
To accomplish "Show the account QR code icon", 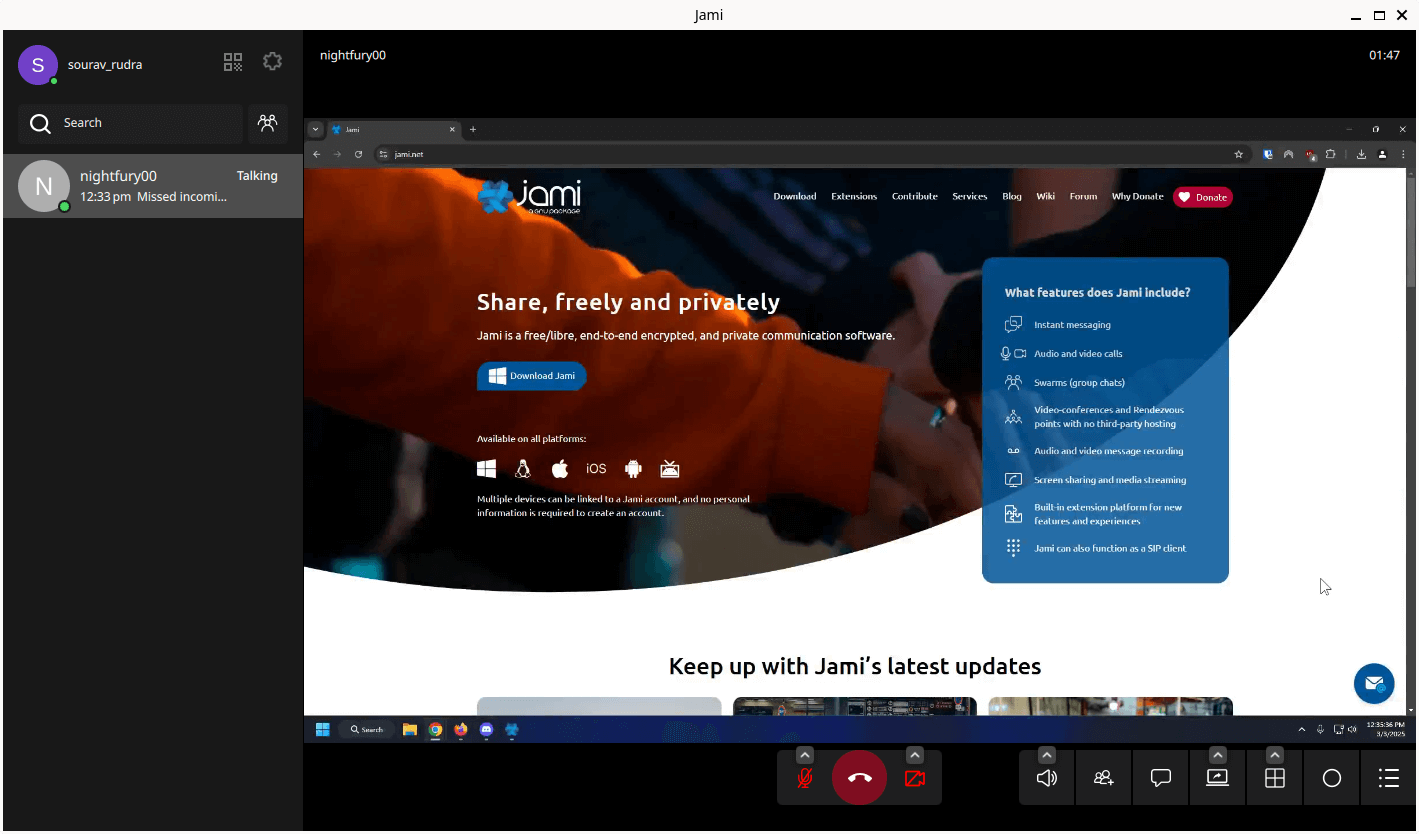I will 232,61.
